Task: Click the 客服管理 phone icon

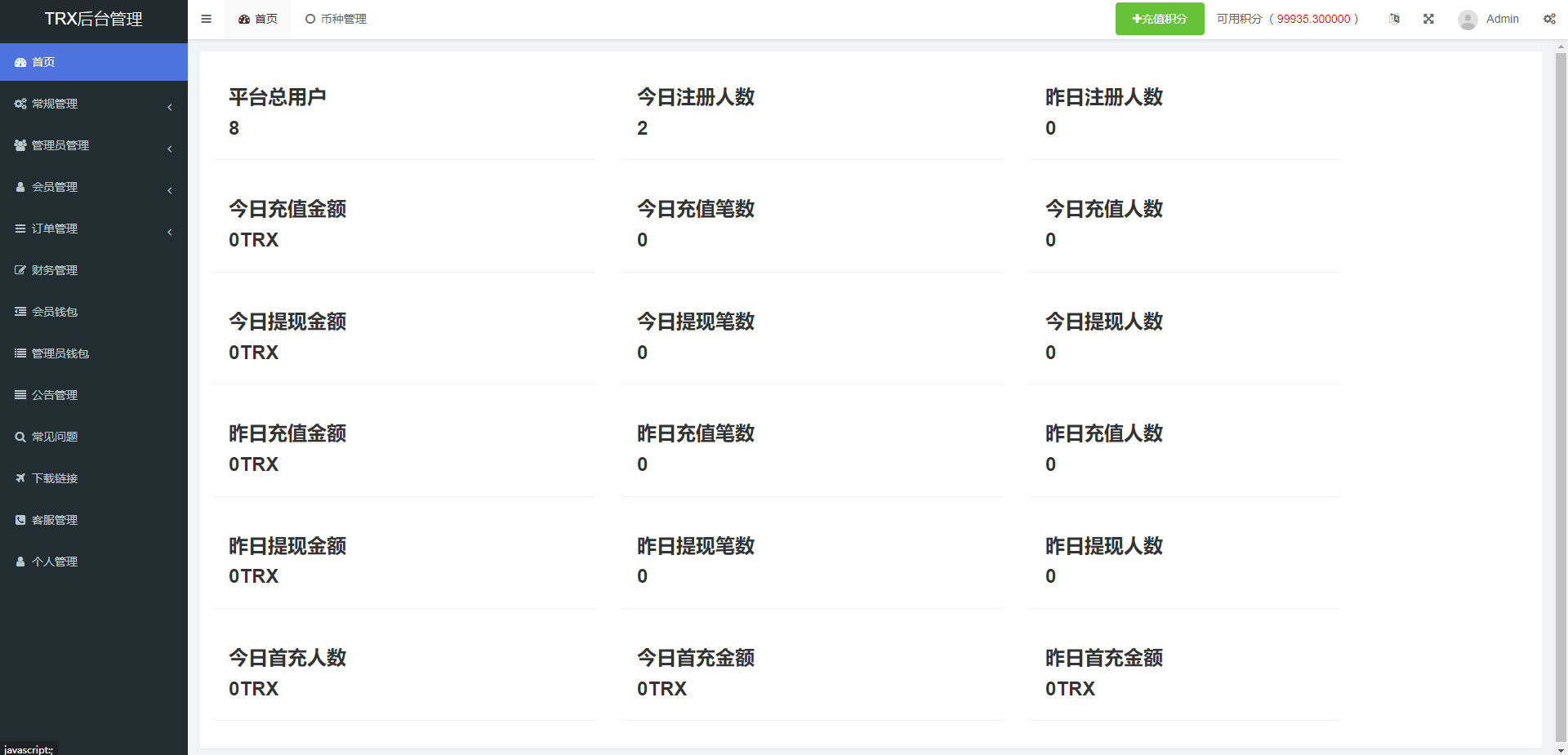Action: [x=20, y=520]
